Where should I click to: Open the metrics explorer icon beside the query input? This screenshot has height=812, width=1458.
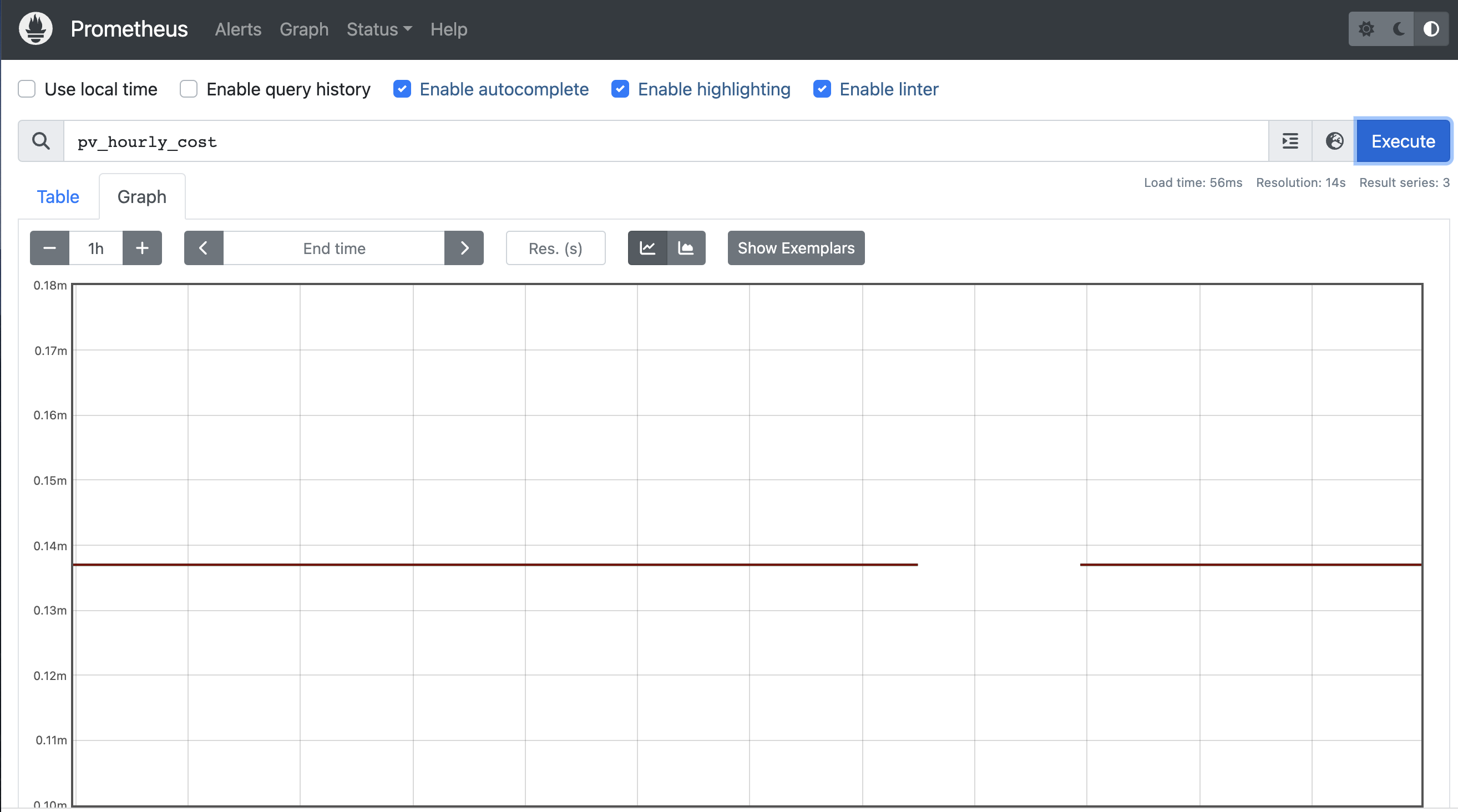pyautogui.click(x=1290, y=141)
